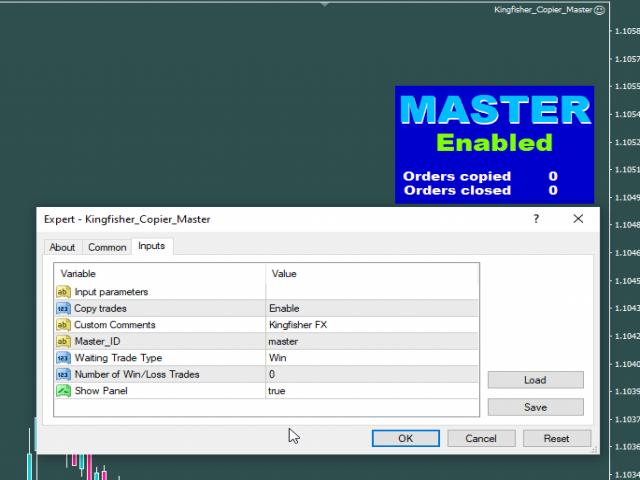Click the Master_ID string type icon
Screen dimensions: 640x480
coord(63,341)
